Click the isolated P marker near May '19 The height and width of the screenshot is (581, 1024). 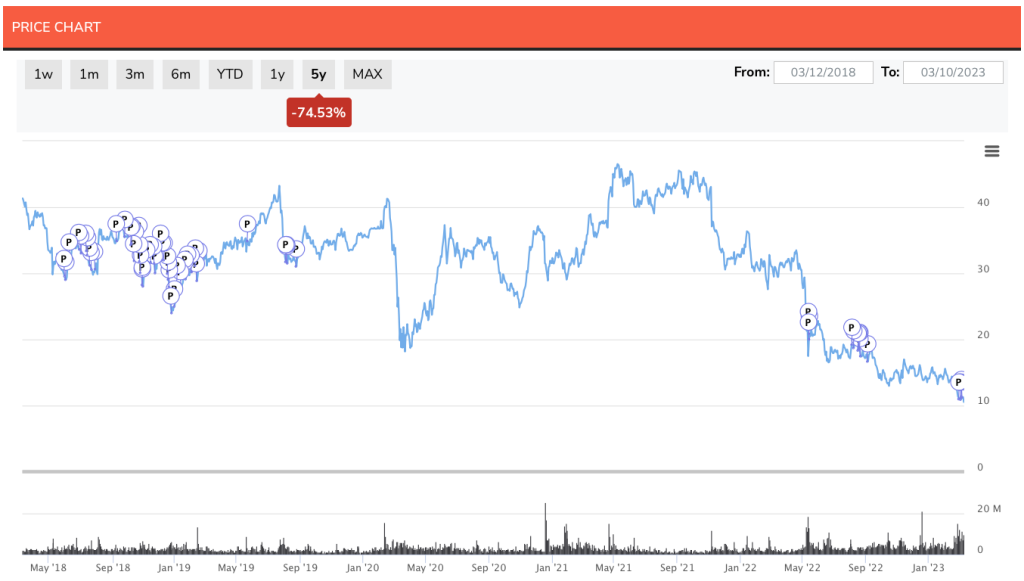(247, 223)
